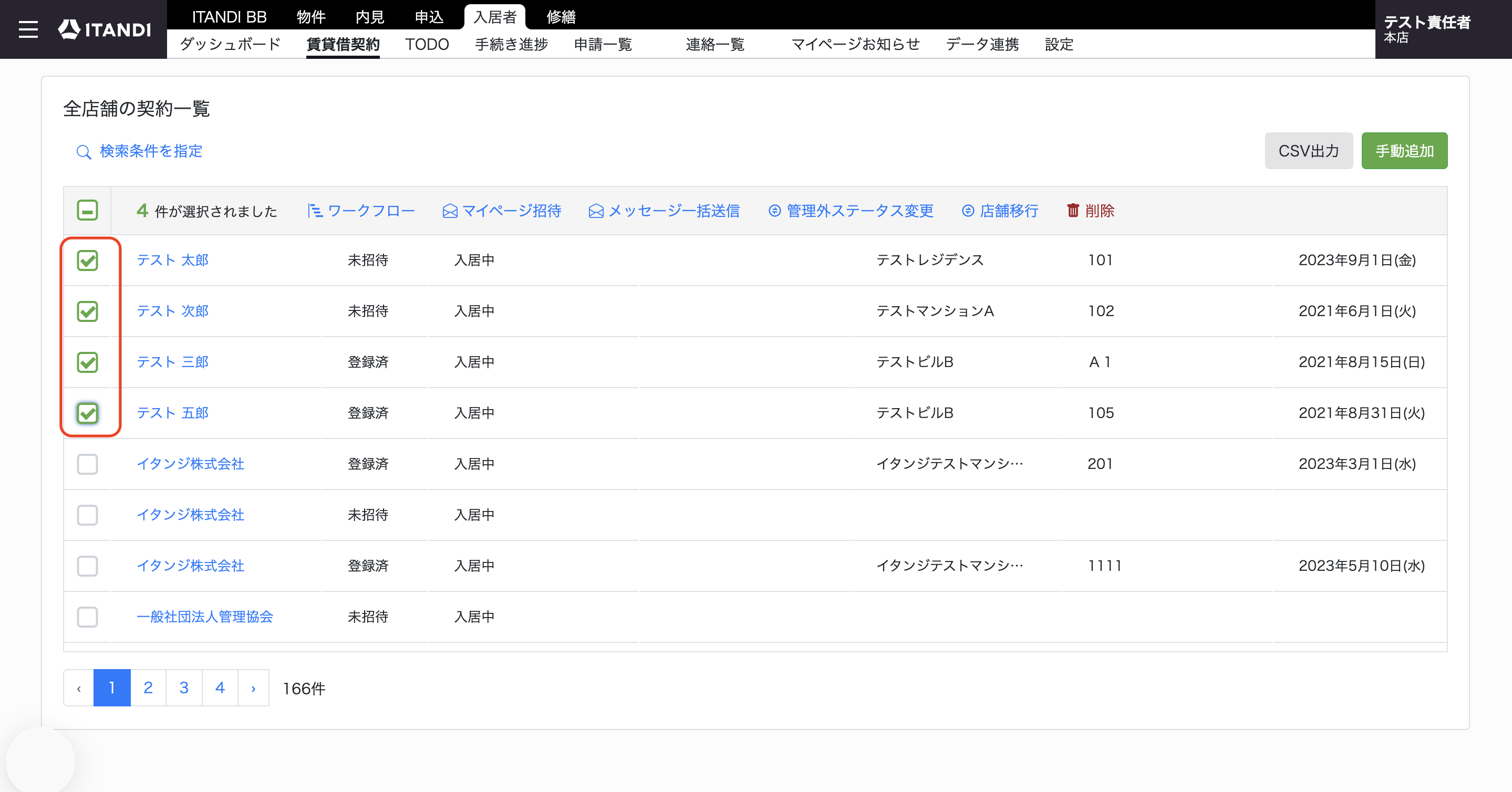Switch to the 申込 tab
Viewport: 1512px width, 792px height.
click(429, 16)
